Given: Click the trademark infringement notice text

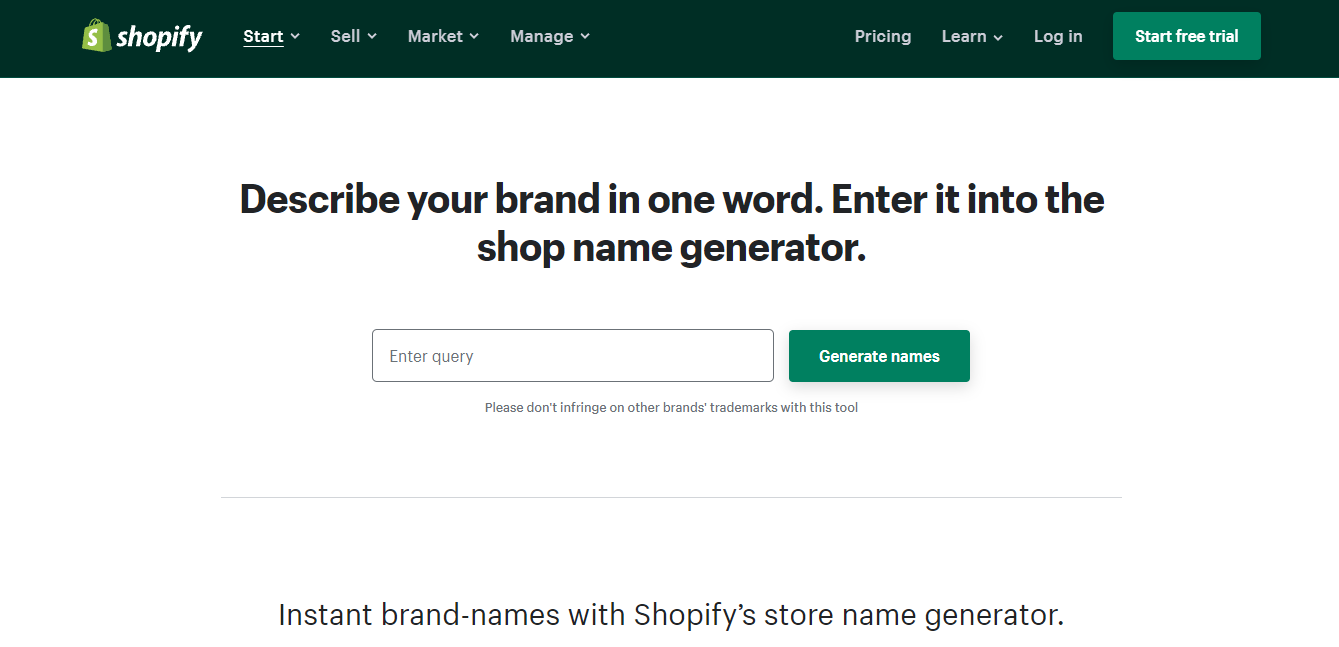Looking at the screenshot, I should (671, 408).
